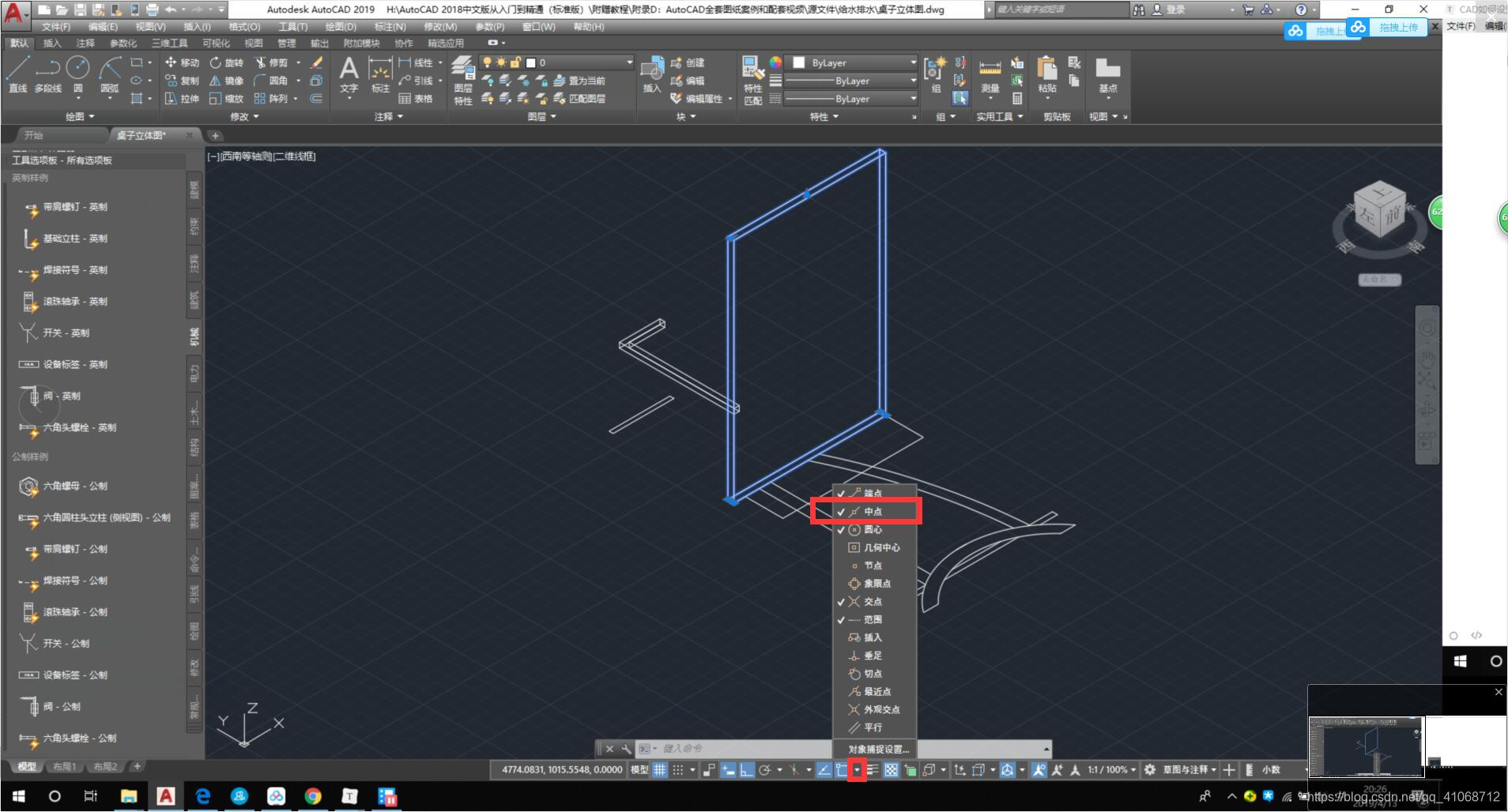1508x812 pixels.
Task: Click the Erase tool icon
Action: pyautogui.click(x=317, y=62)
